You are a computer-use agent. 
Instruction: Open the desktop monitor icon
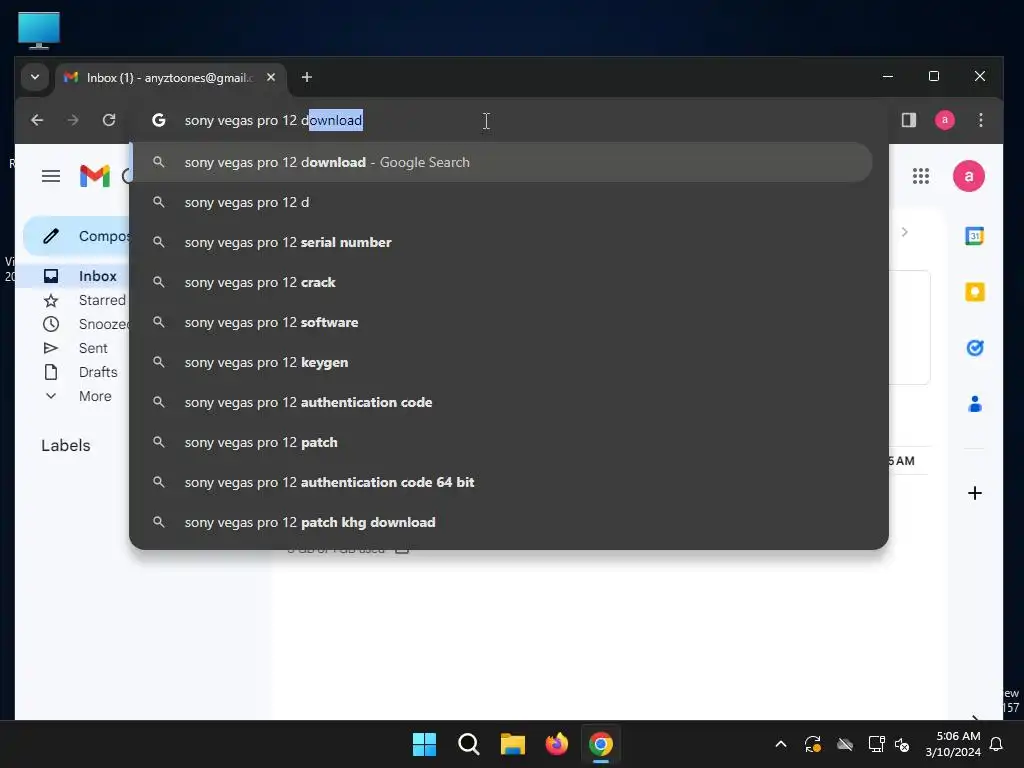(39, 30)
